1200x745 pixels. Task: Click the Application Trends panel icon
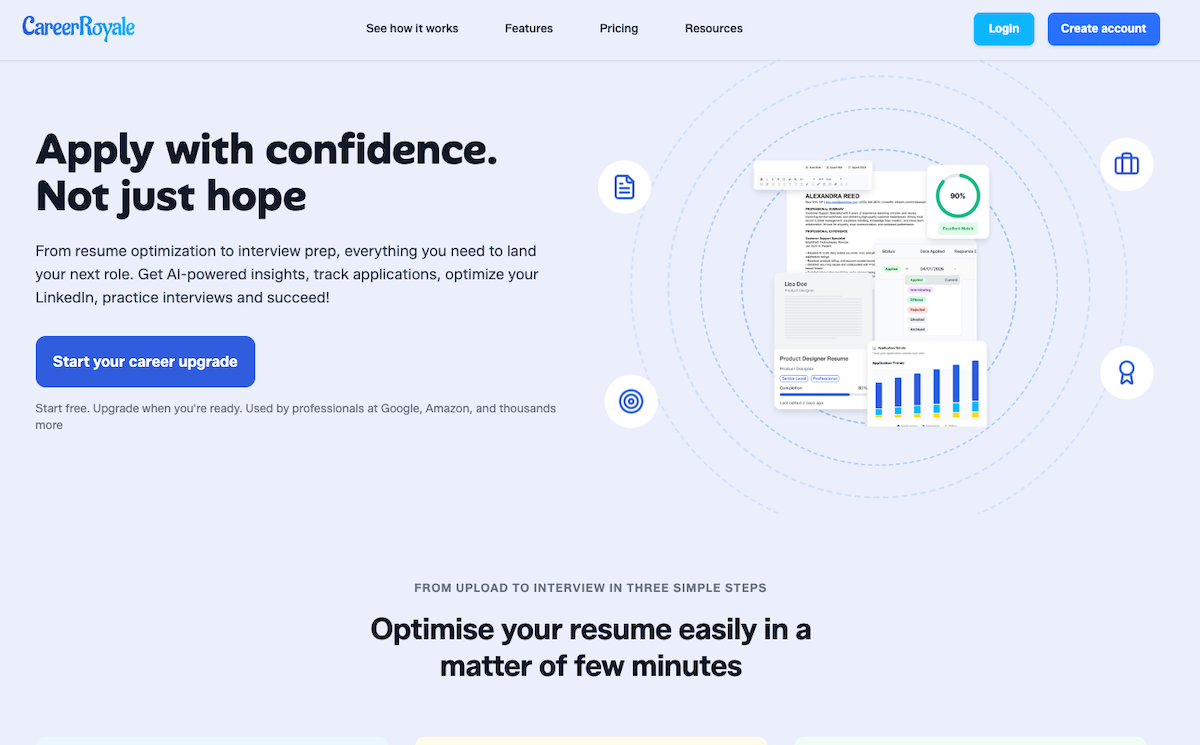click(x=873, y=348)
